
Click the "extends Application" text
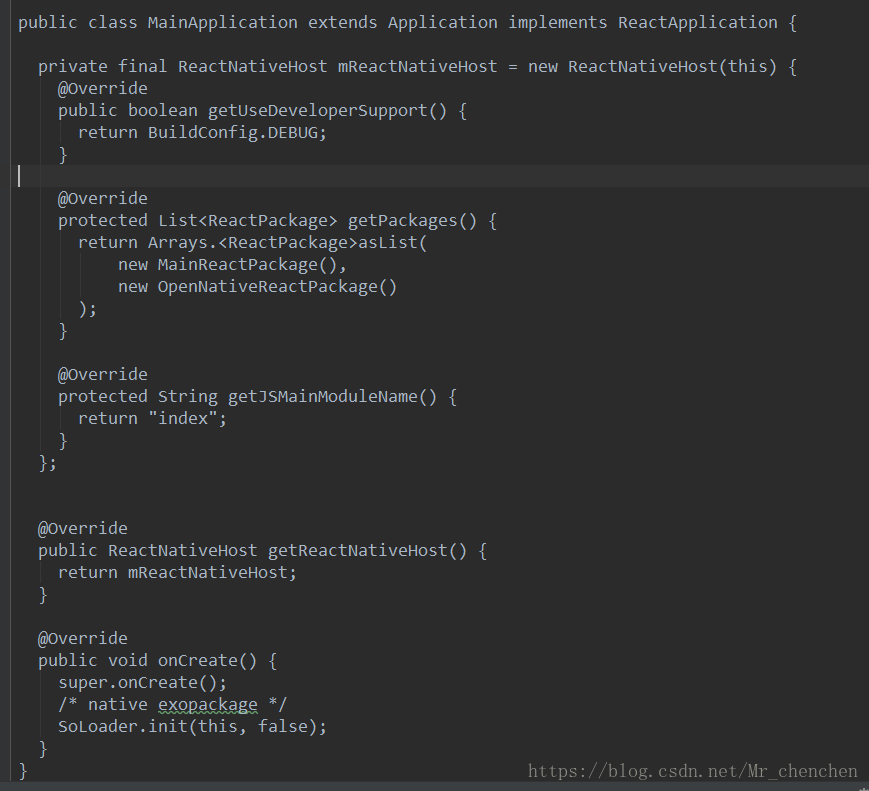tap(403, 23)
